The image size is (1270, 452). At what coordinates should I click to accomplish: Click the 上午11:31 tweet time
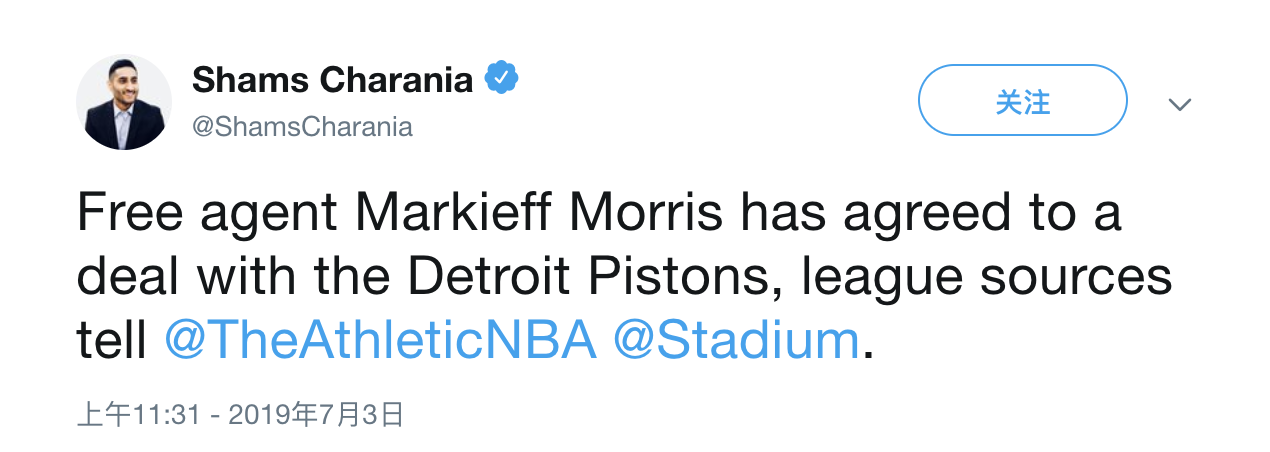[139, 414]
